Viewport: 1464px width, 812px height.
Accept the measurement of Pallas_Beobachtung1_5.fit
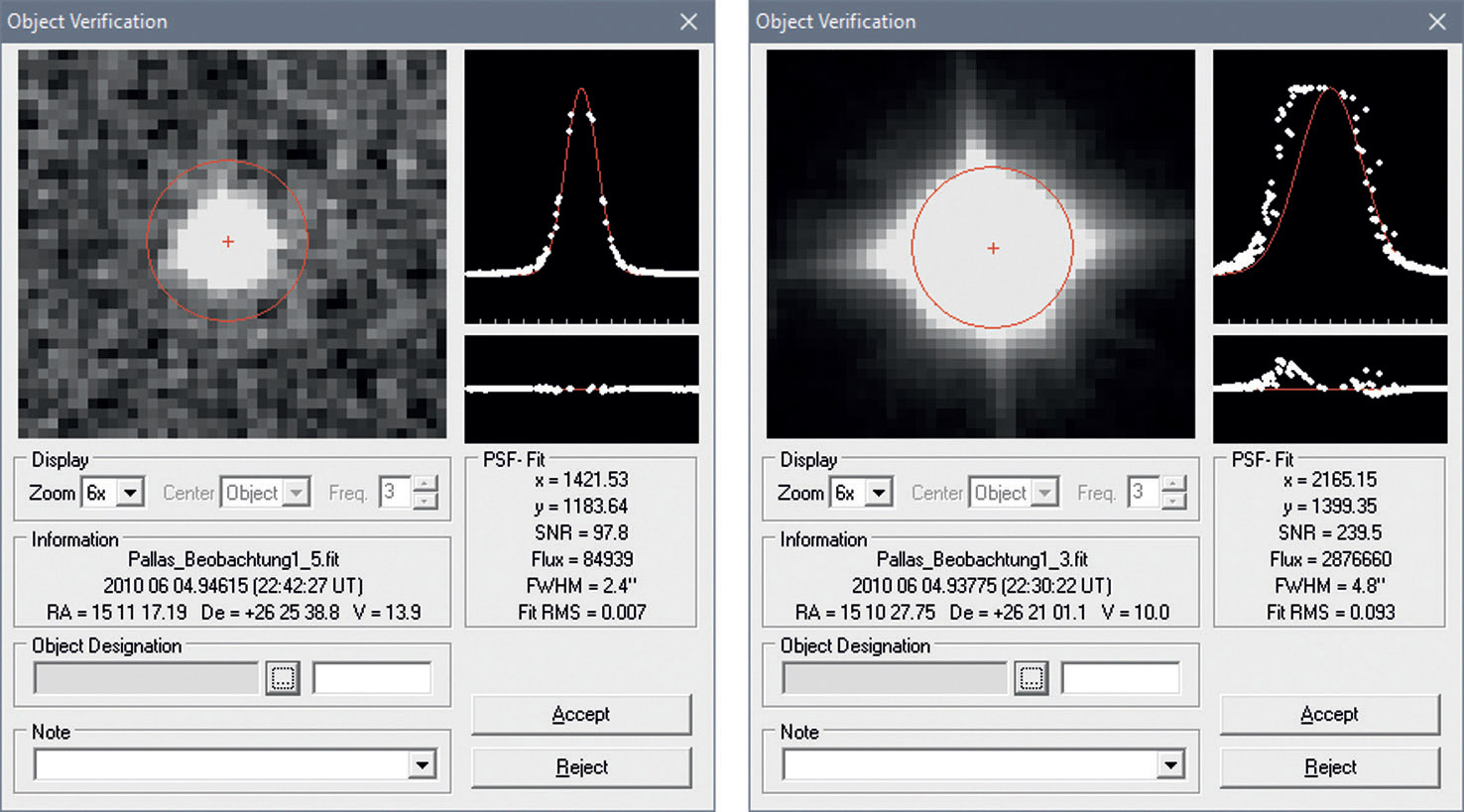click(x=581, y=714)
